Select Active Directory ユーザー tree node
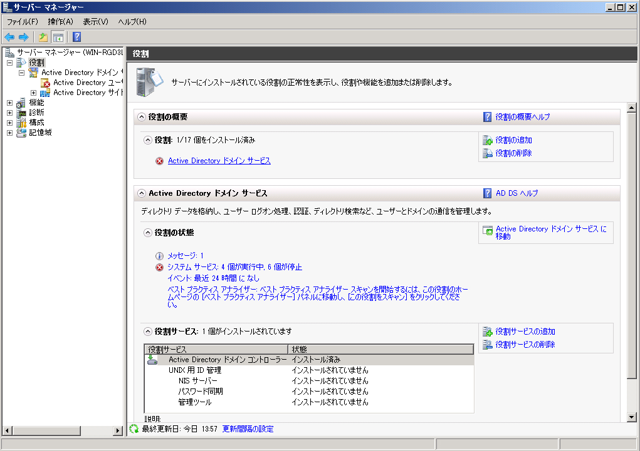The width and height of the screenshot is (640, 451). coord(87,82)
